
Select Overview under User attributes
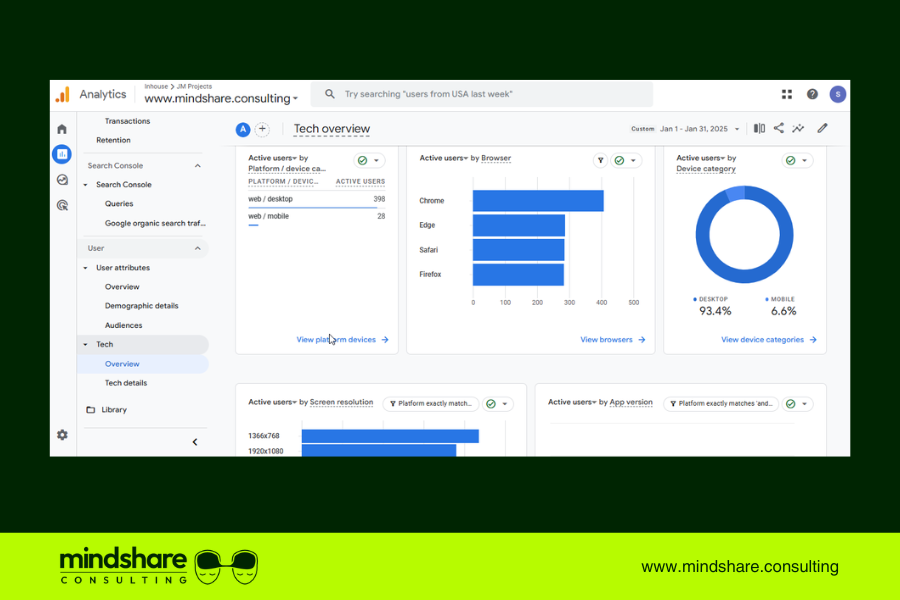(x=122, y=287)
